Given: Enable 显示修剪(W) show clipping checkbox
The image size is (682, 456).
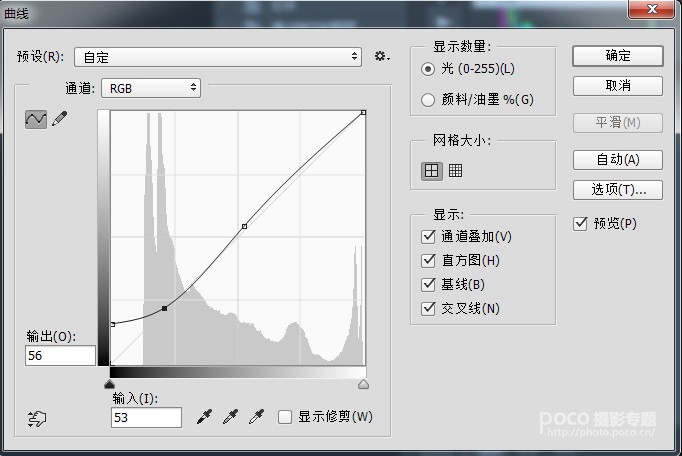Looking at the screenshot, I should coord(285,417).
